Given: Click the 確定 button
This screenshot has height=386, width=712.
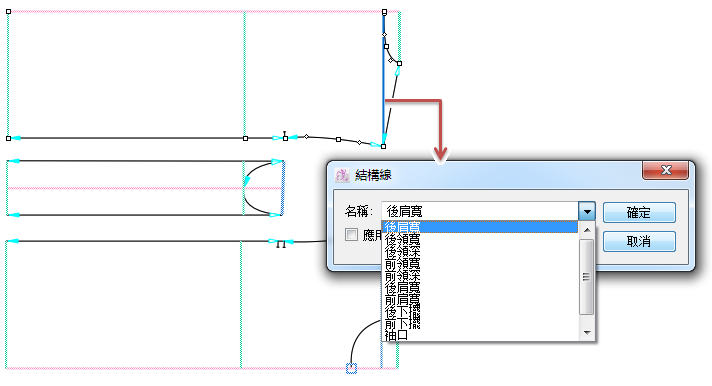Looking at the screenshot, I should point(639,213).
